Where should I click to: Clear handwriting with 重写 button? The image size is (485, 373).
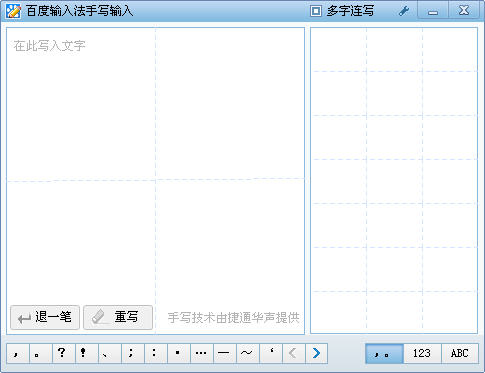118,317
